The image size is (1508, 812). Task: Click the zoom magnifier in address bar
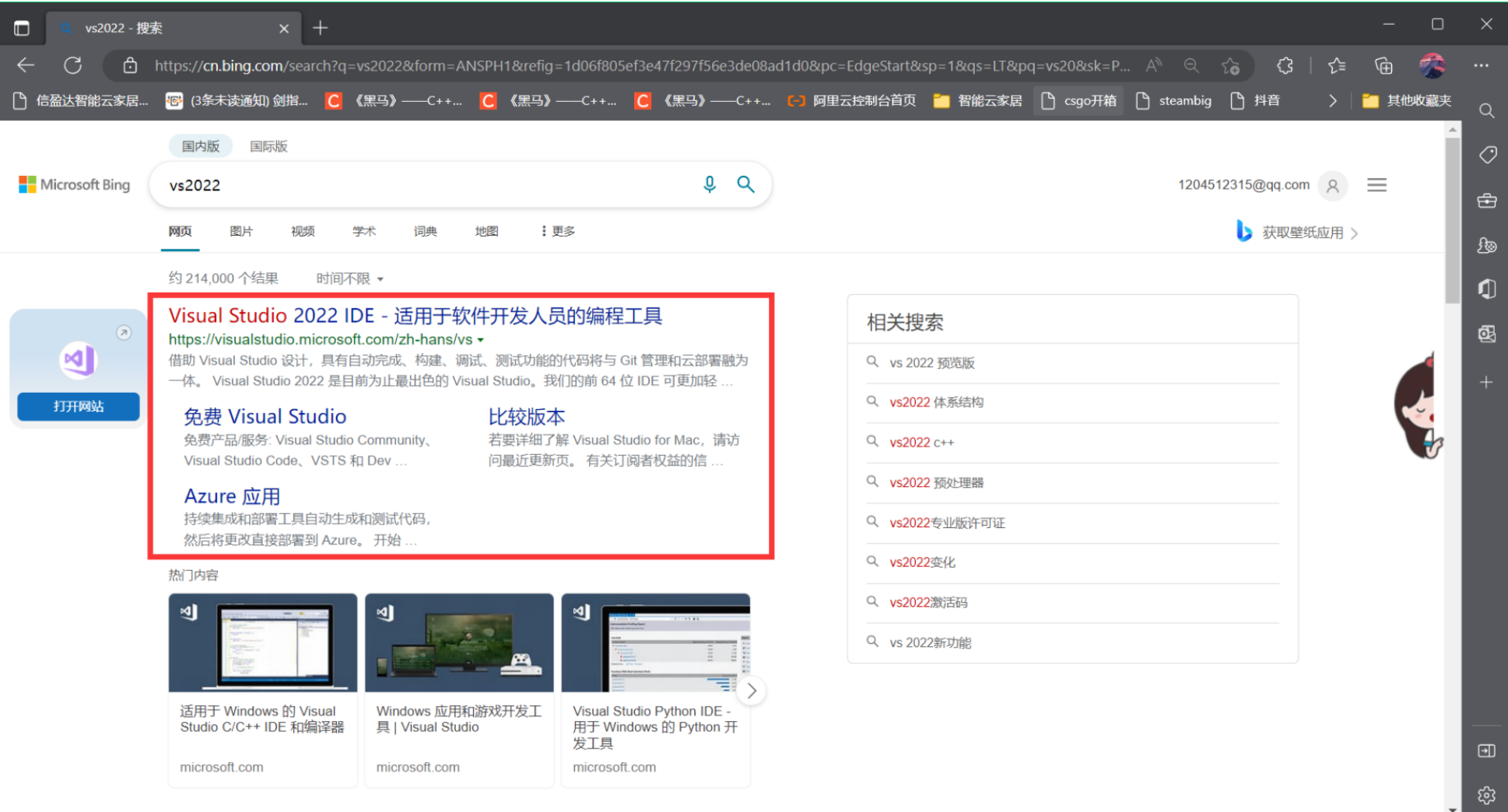pyautogui.click(x=1191, y=65)
